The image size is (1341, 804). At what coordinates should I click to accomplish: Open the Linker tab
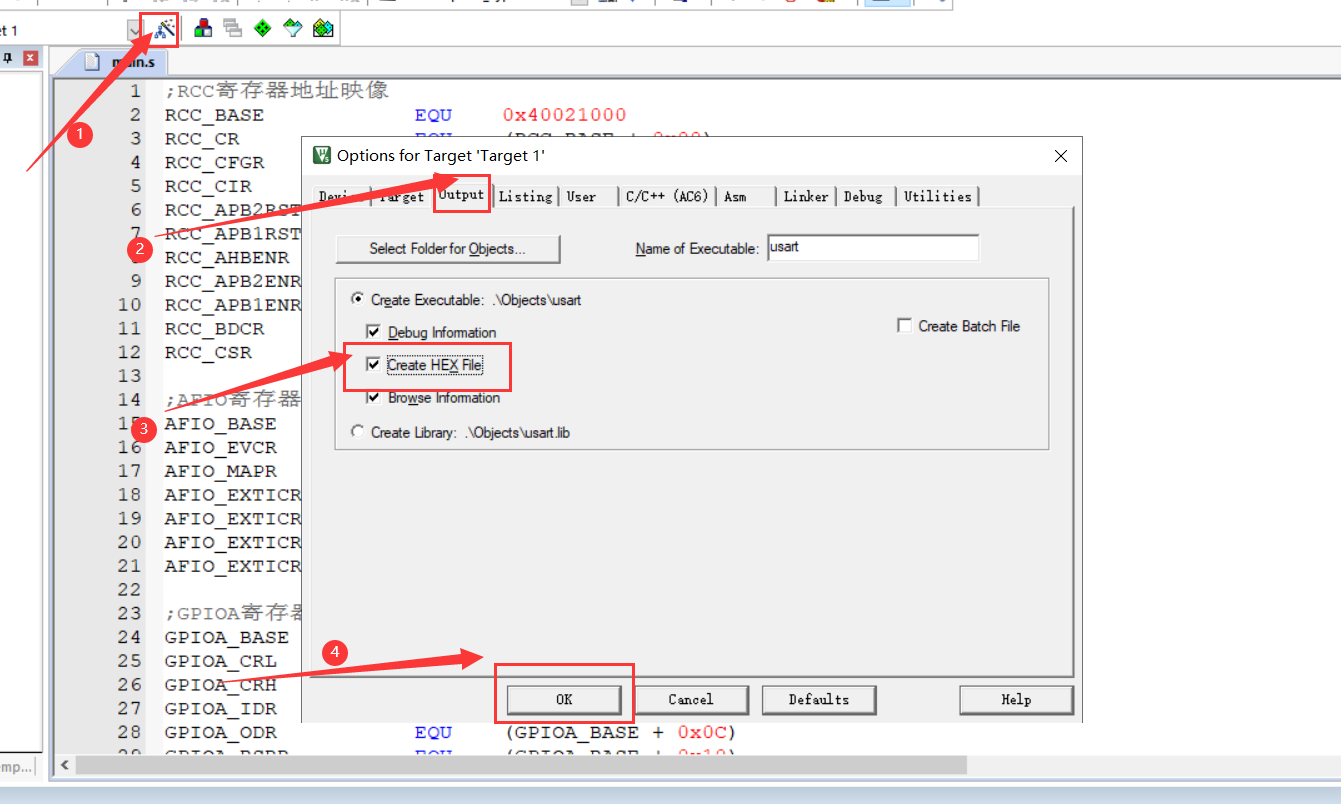pyautogui.click(x=806, y=196)
